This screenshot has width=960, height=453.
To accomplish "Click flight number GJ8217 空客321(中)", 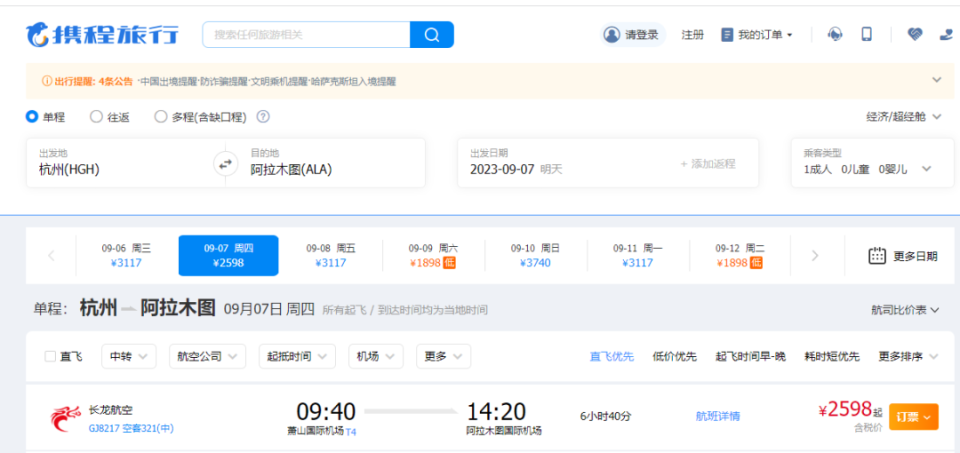I will pos(132,429).
